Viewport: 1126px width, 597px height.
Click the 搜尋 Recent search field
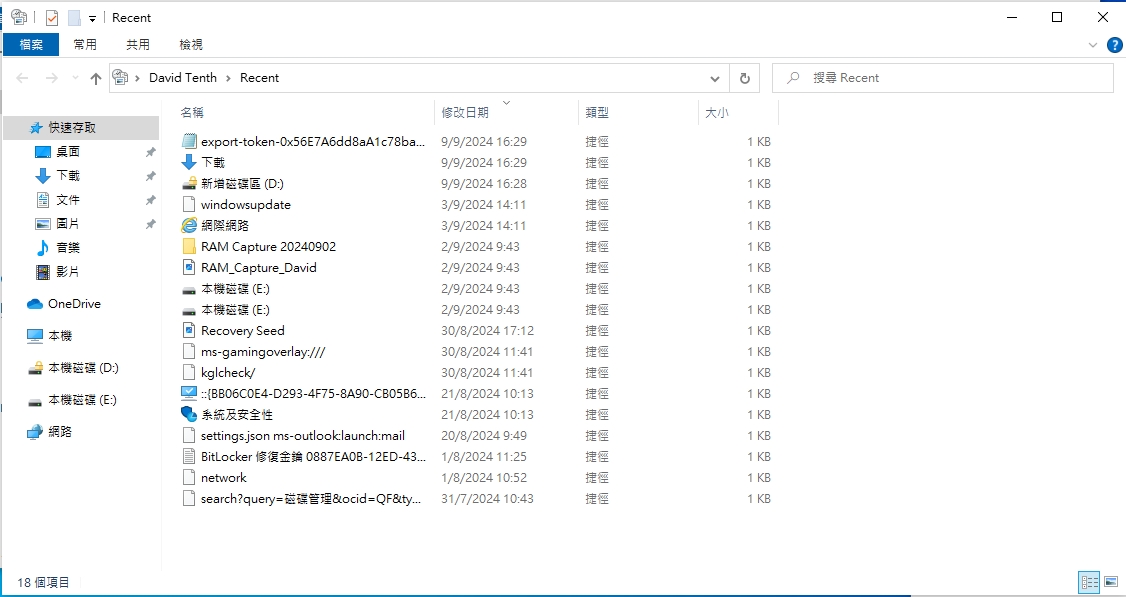tap(943, 78)
